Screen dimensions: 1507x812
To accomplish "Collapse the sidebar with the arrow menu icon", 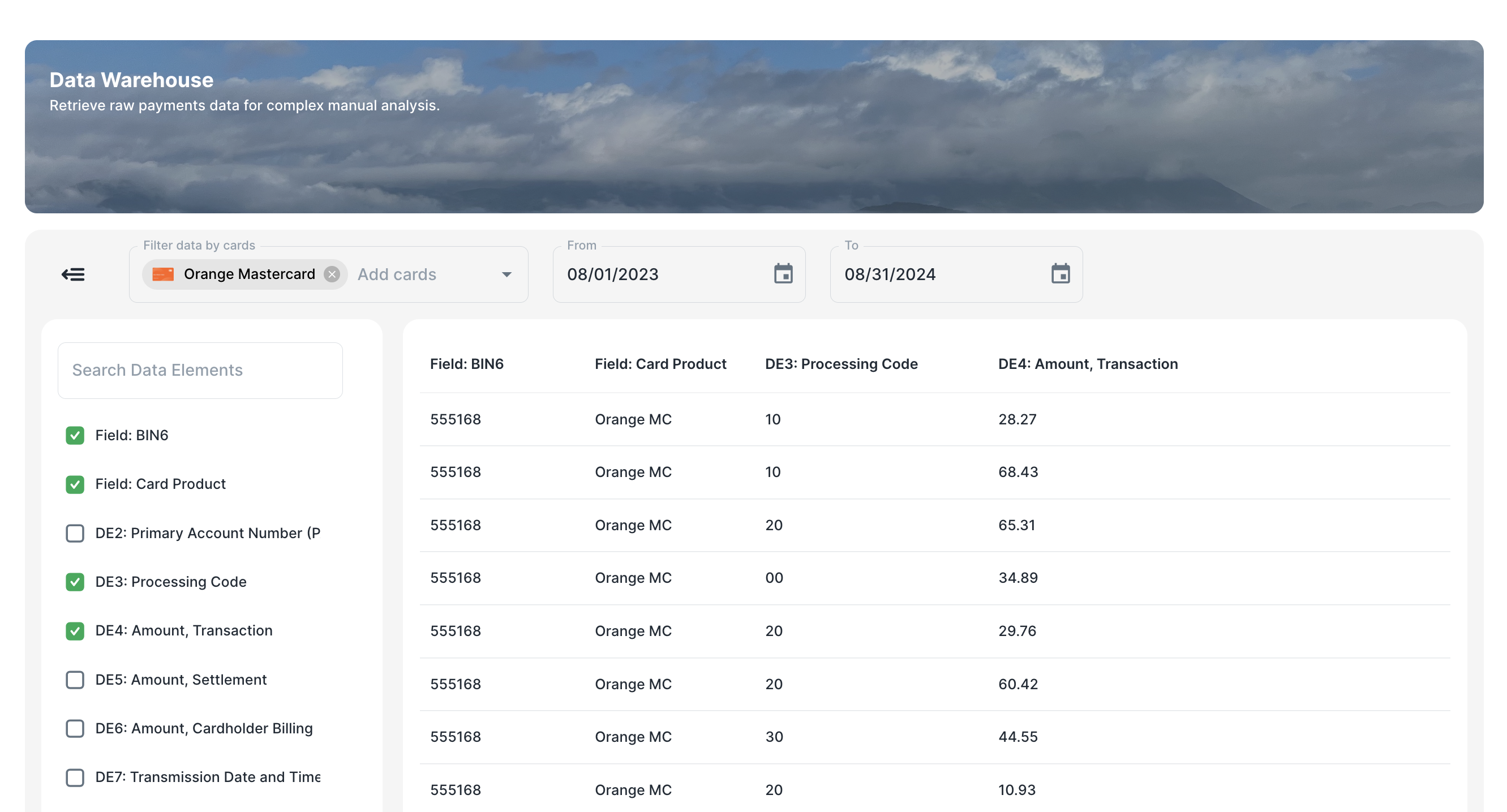I will pyautogui.click(x=73, y=274).
